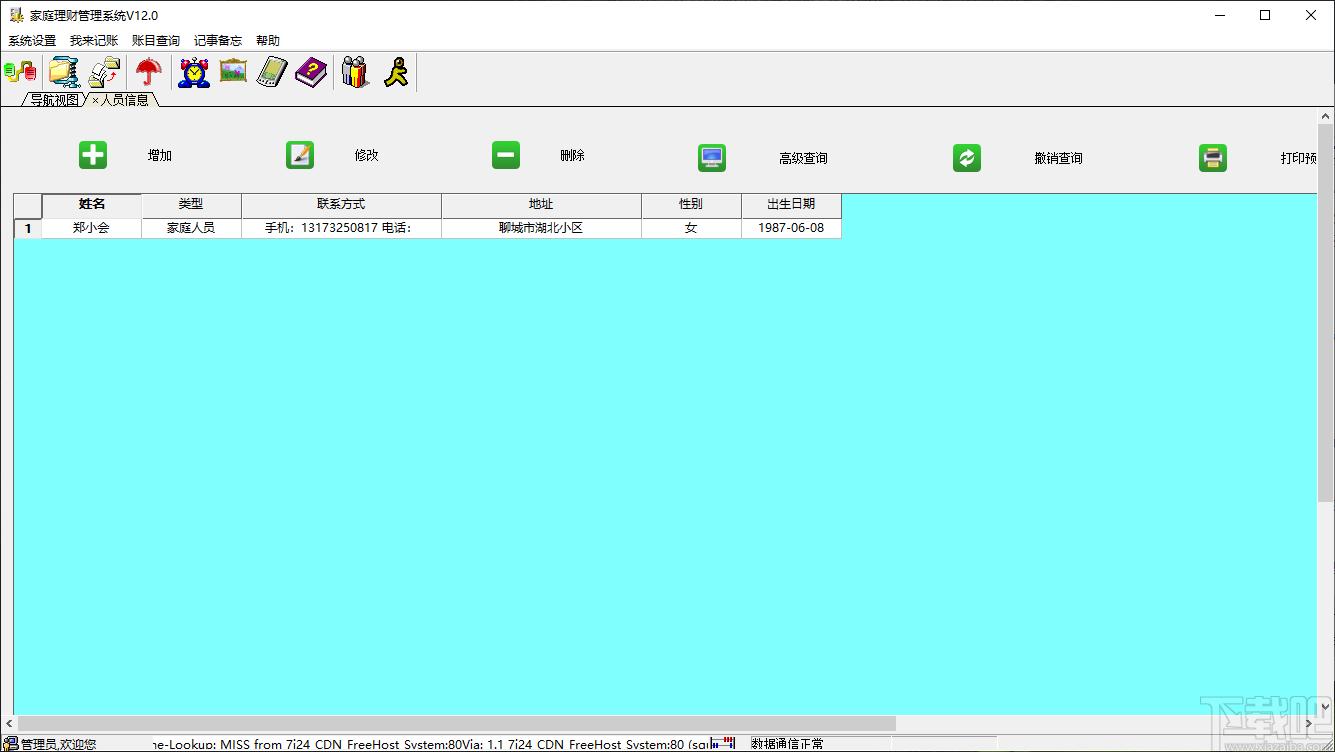1335x752 pixels.
Task: Select the row for 郑小会
Action: pyautogui.click(x=91, y=228)
